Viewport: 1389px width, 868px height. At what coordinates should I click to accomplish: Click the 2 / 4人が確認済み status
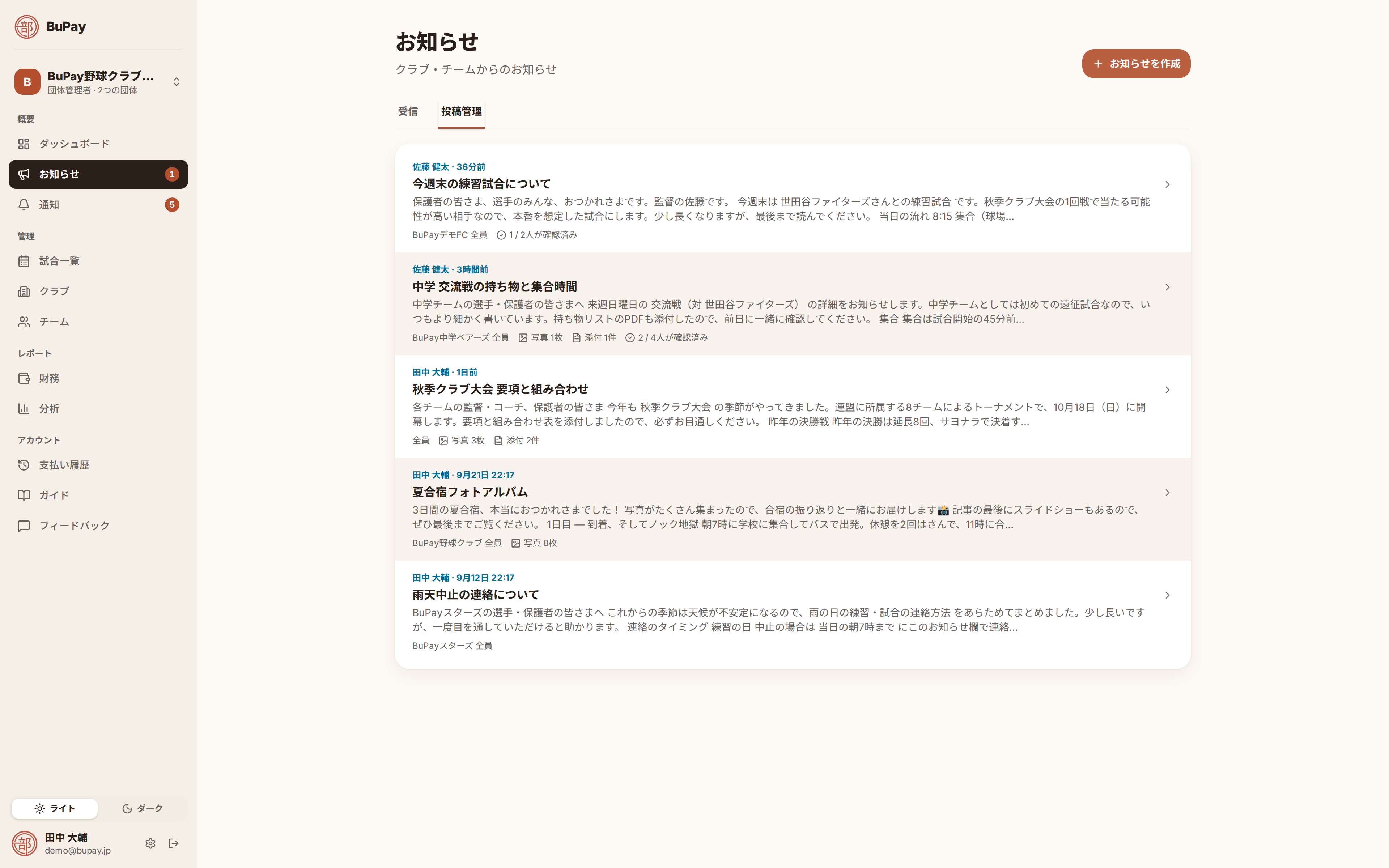[666, 337]
